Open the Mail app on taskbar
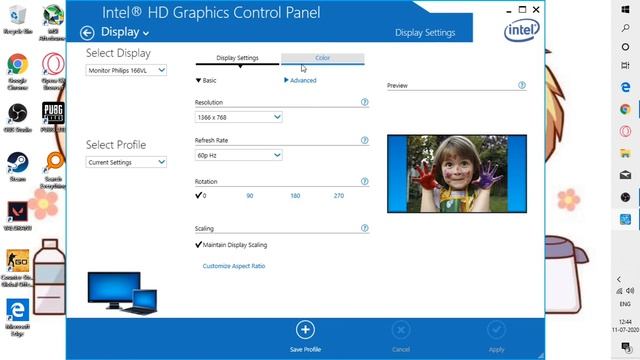Image resolution: width=640 pixels, height=360 pixels. click(x=625, y=175)
